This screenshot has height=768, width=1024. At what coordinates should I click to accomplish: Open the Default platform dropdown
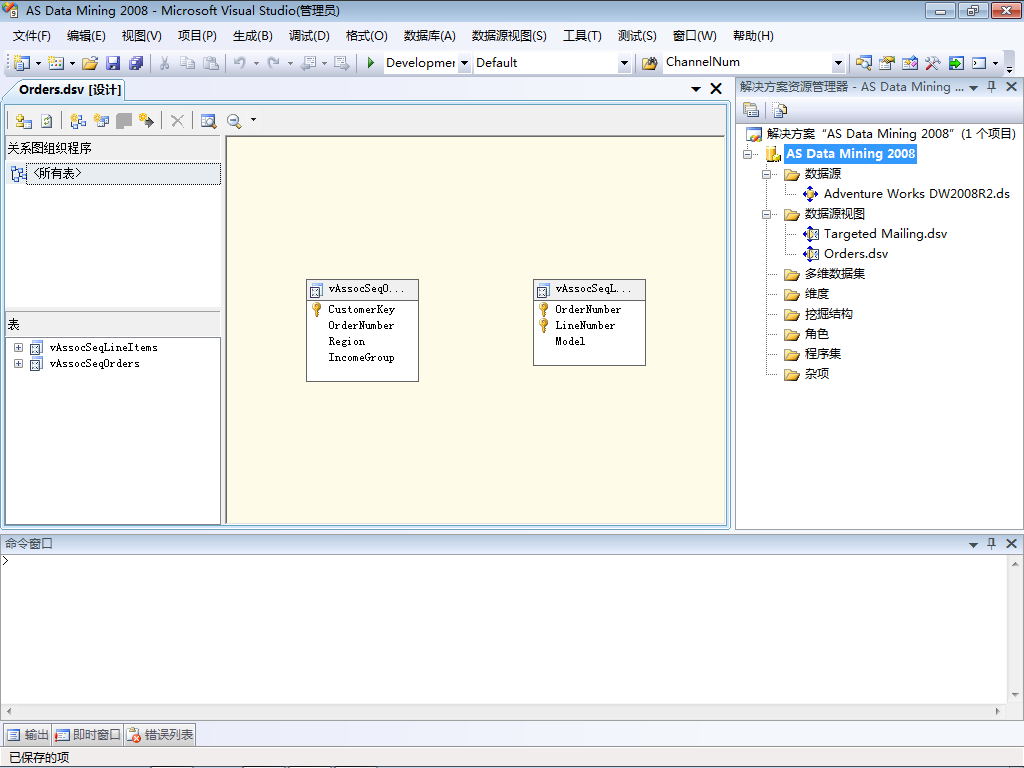624,63
